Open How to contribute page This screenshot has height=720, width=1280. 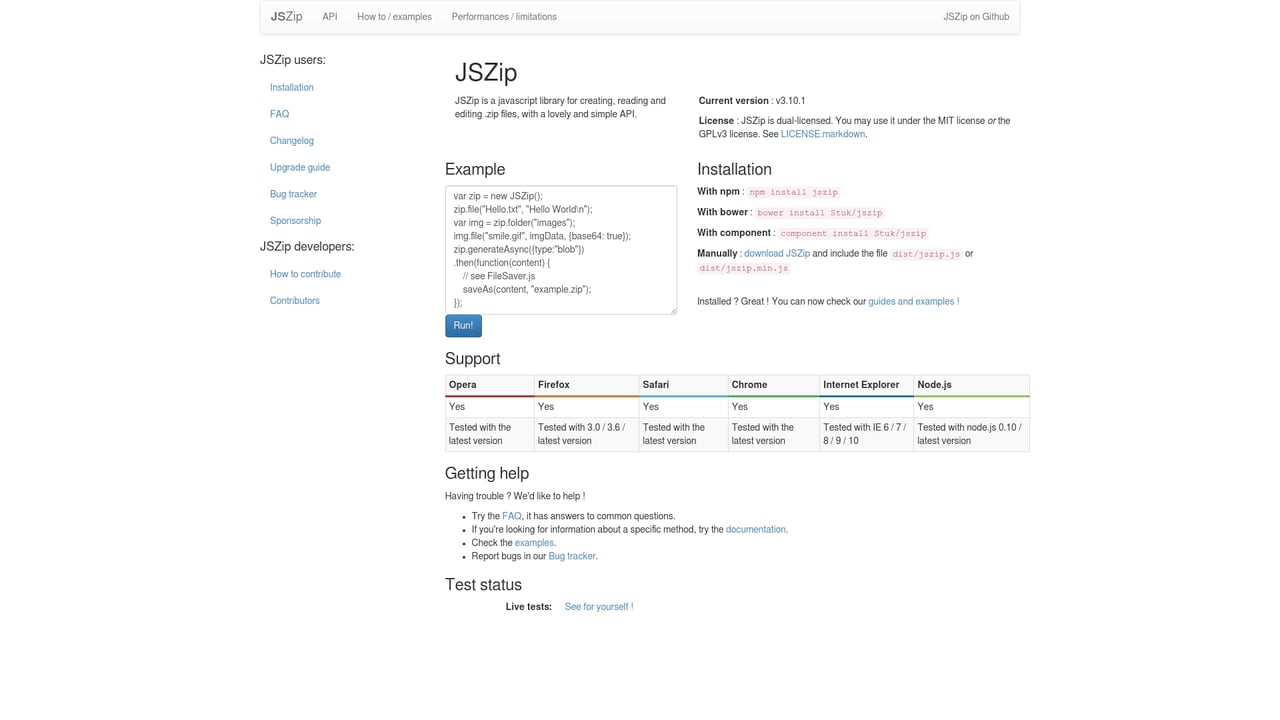pos(305,273)
